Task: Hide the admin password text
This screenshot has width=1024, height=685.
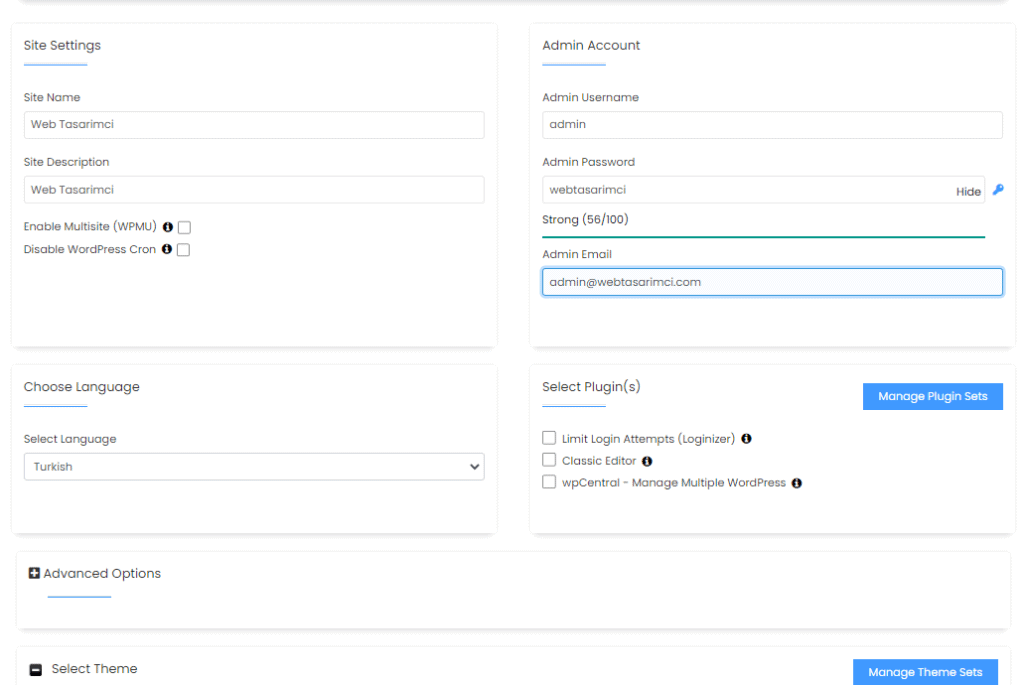Action: (x=968, y=191)
